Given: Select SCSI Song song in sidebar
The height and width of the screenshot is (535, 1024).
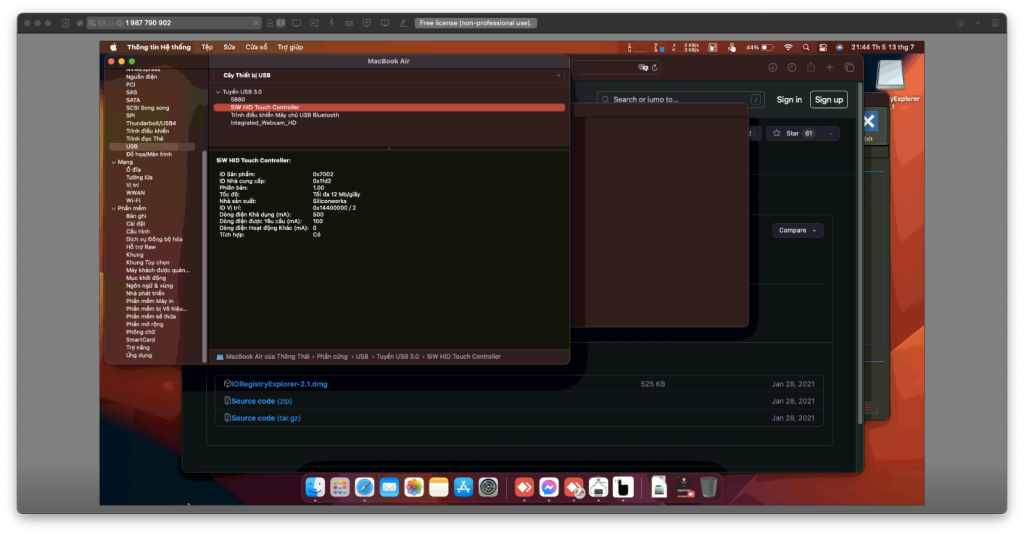Looking at the screenshot, I should tap(148, 108).
